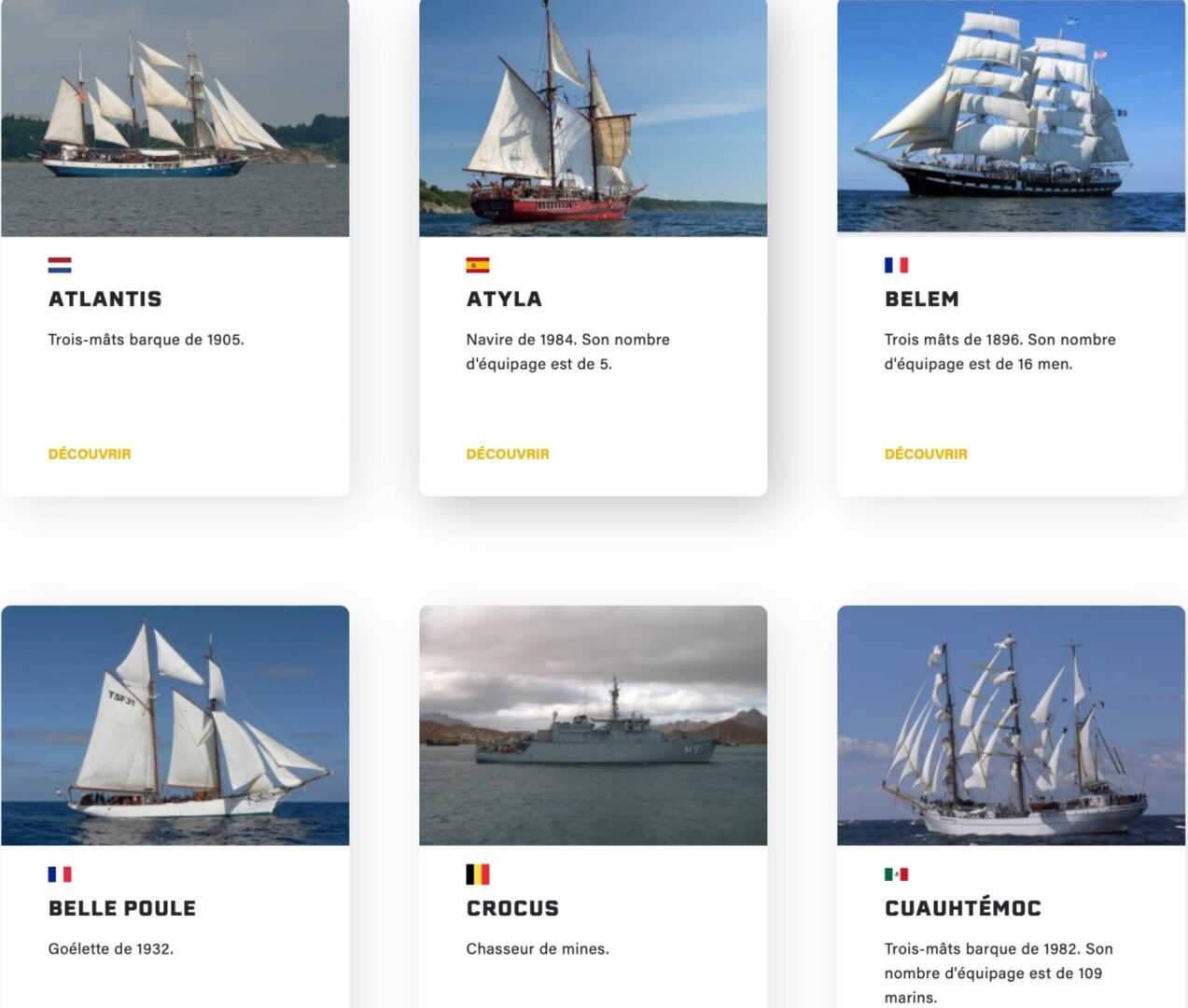Click the Spanish flag icon above ATYLA
Screen dimensions: 1188x1008
[476, 266]
